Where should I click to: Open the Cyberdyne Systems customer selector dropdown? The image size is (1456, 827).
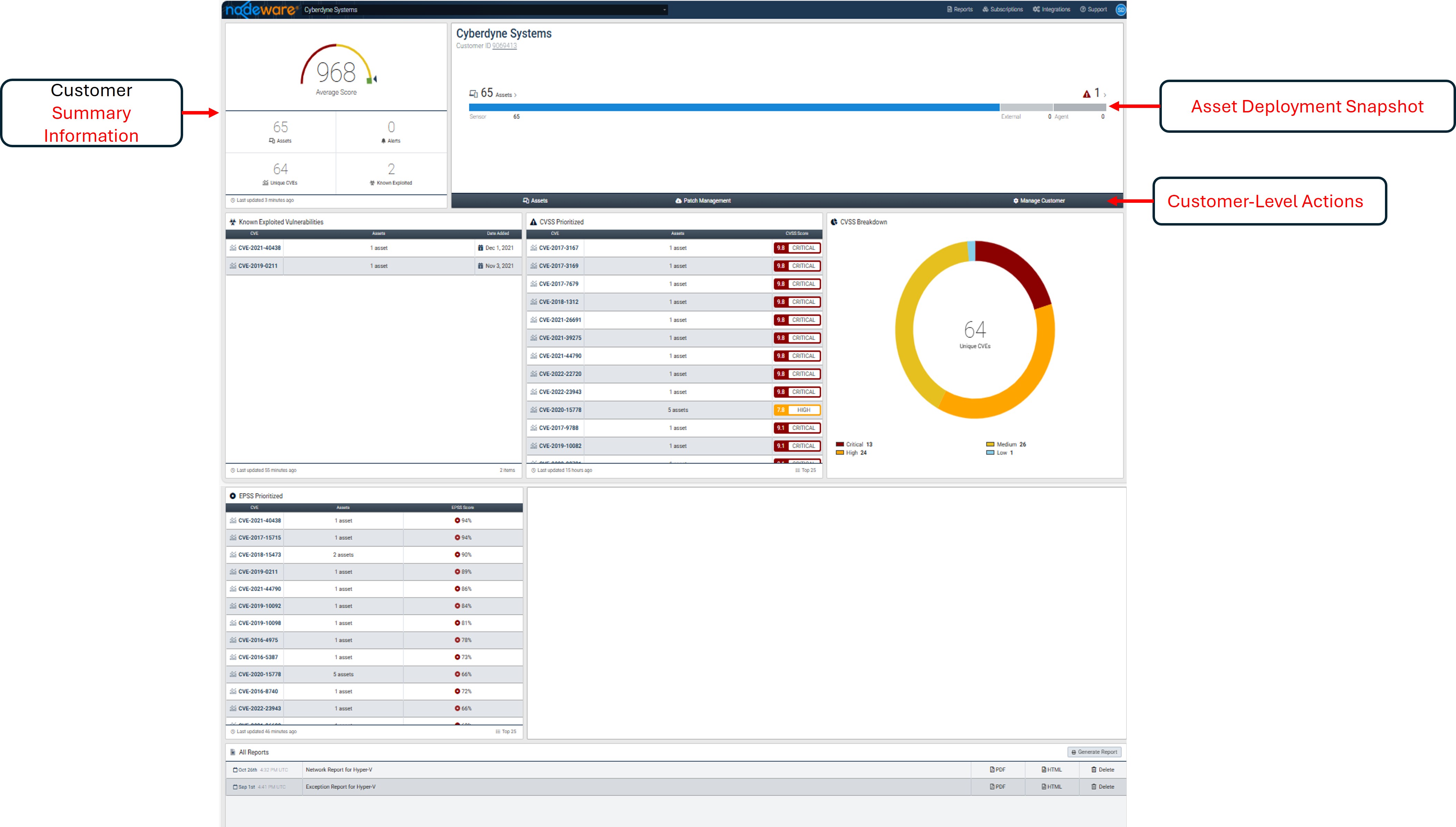(x=485, y=10)
